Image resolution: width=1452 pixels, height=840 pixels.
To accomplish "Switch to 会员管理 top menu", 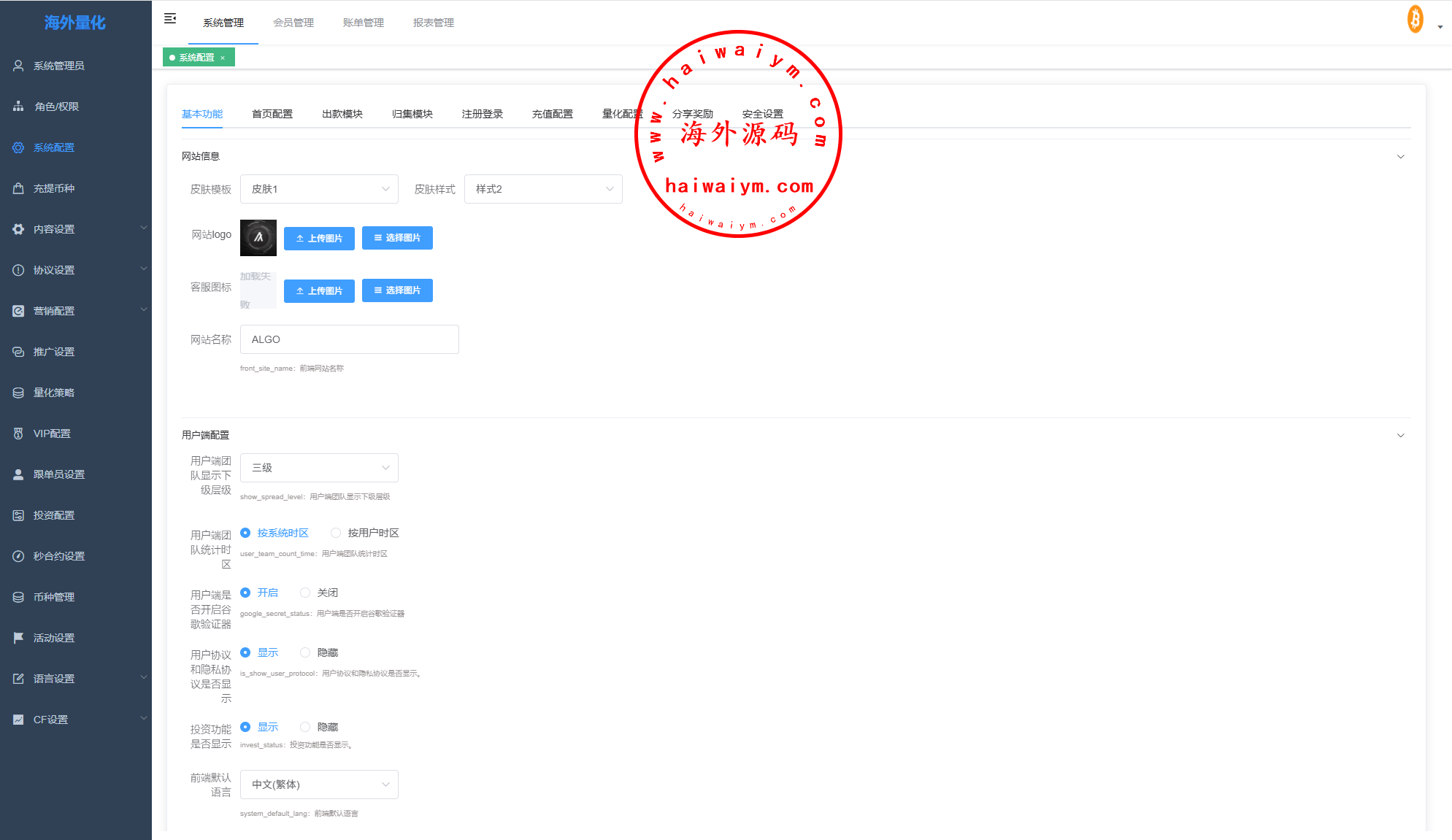I will 293,23.
